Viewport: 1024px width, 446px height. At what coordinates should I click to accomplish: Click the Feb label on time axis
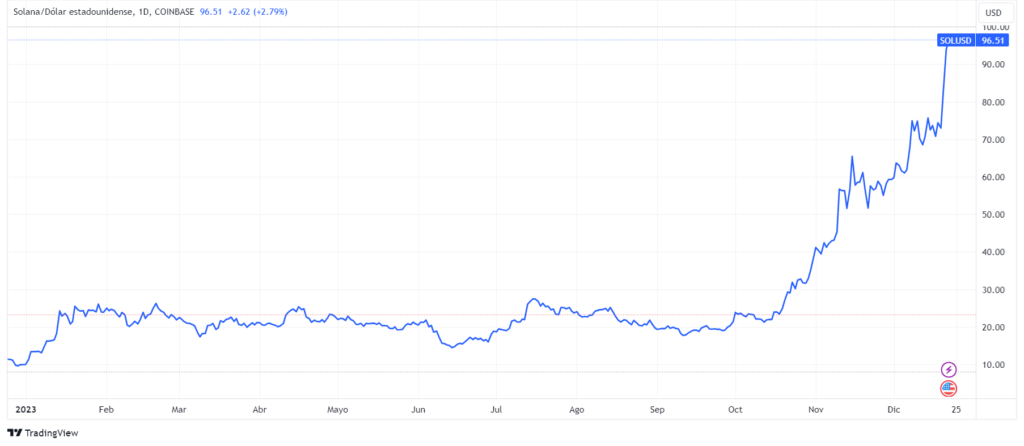coord(106,409)
